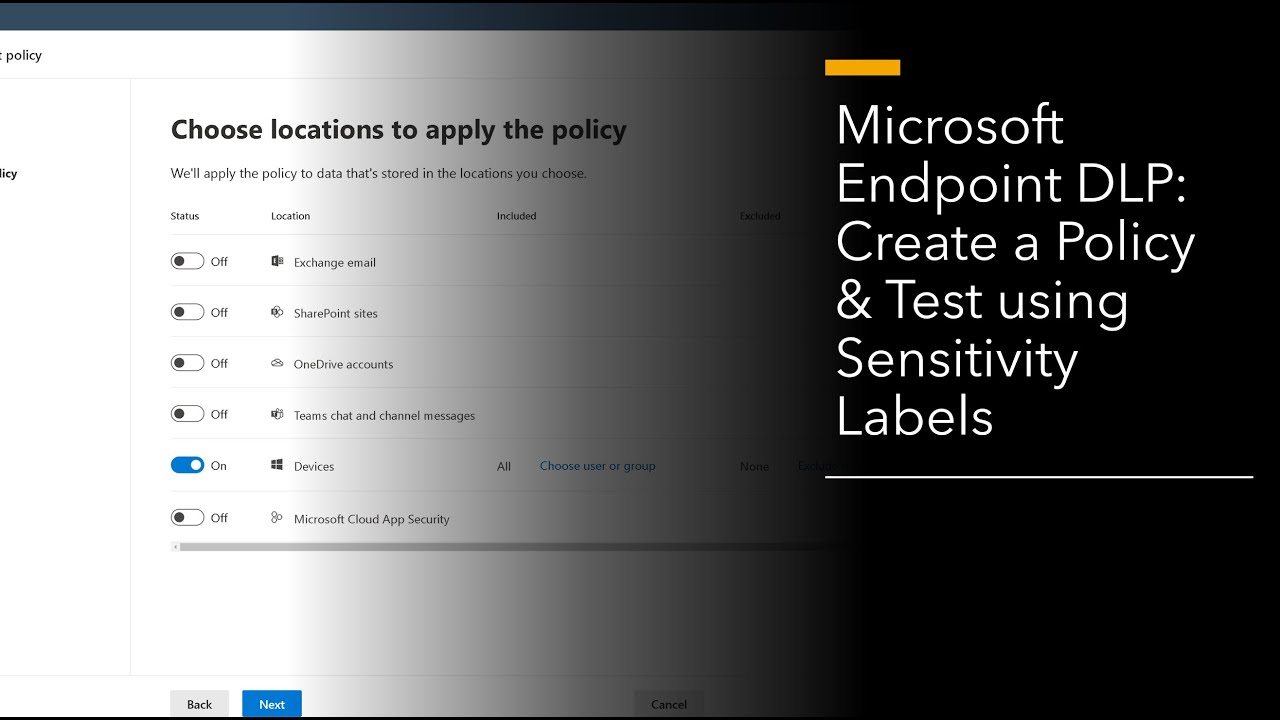Select the OneDrive accounts location label
Image resolution: width=1280 pixels, height=720 pixels.
click(x=343, y=364)
